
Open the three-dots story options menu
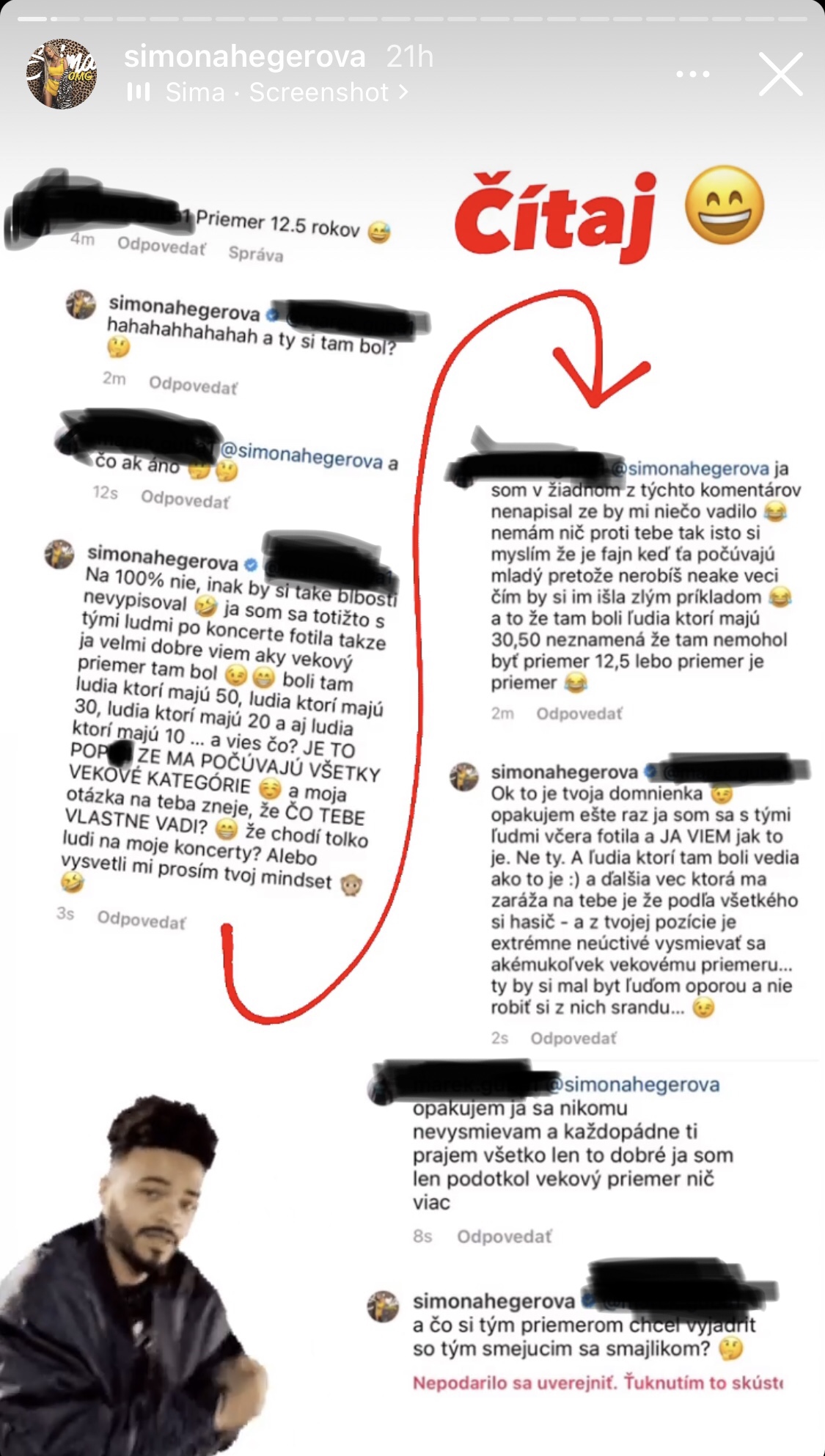(693, 74)
